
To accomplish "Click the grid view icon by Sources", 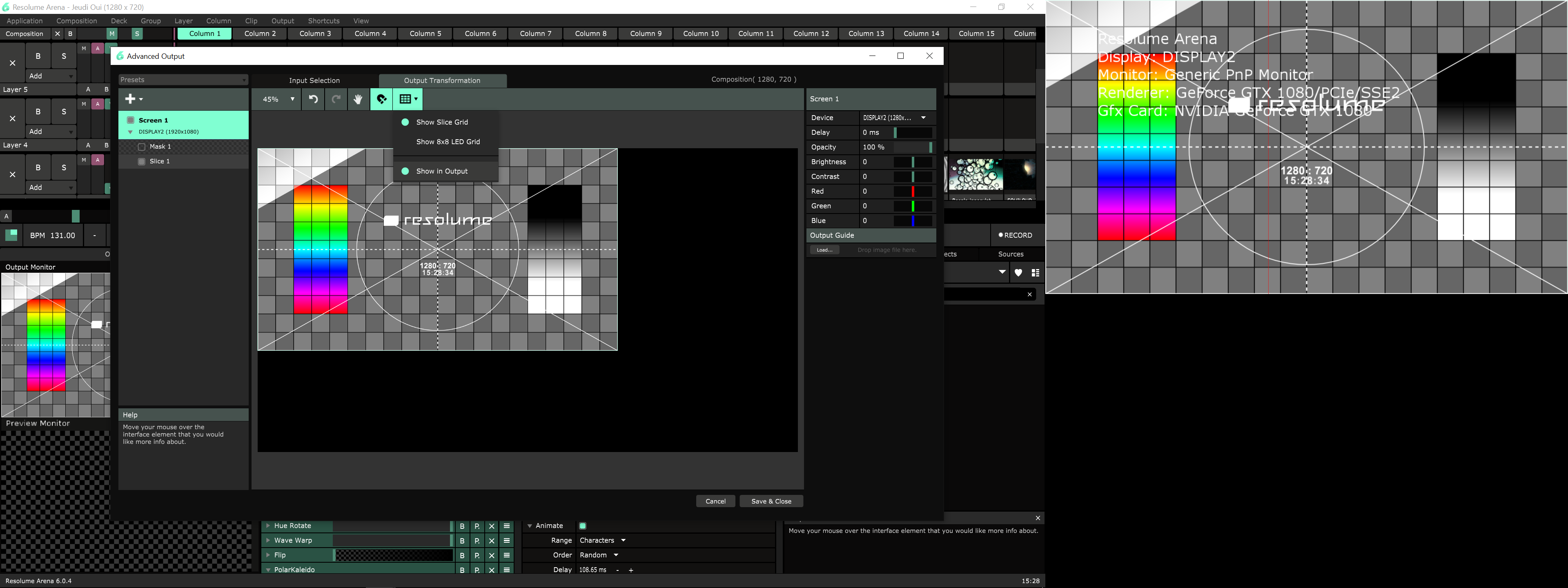I will 1036,273.
